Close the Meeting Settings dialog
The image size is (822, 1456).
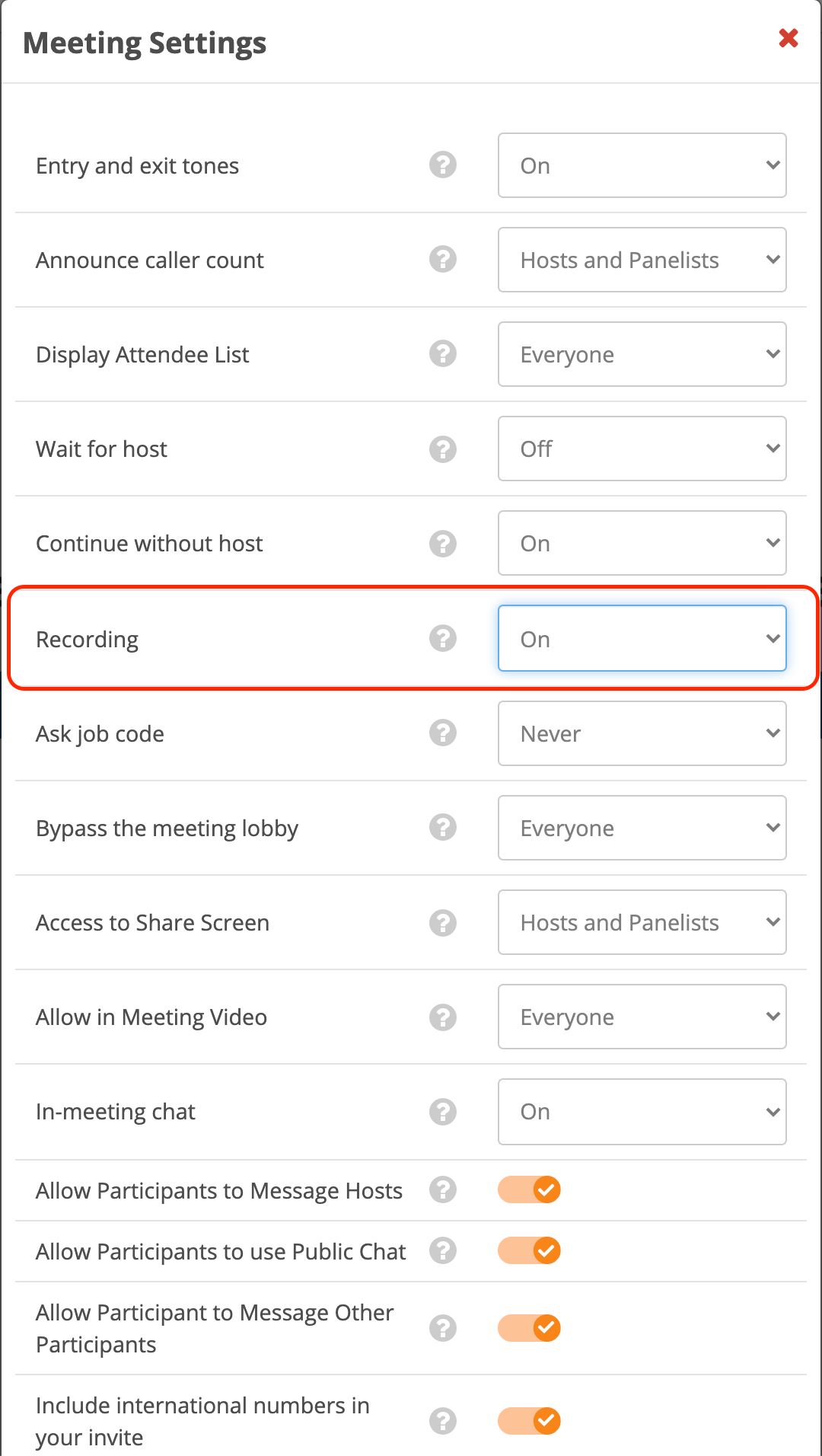tap(789, 38)
